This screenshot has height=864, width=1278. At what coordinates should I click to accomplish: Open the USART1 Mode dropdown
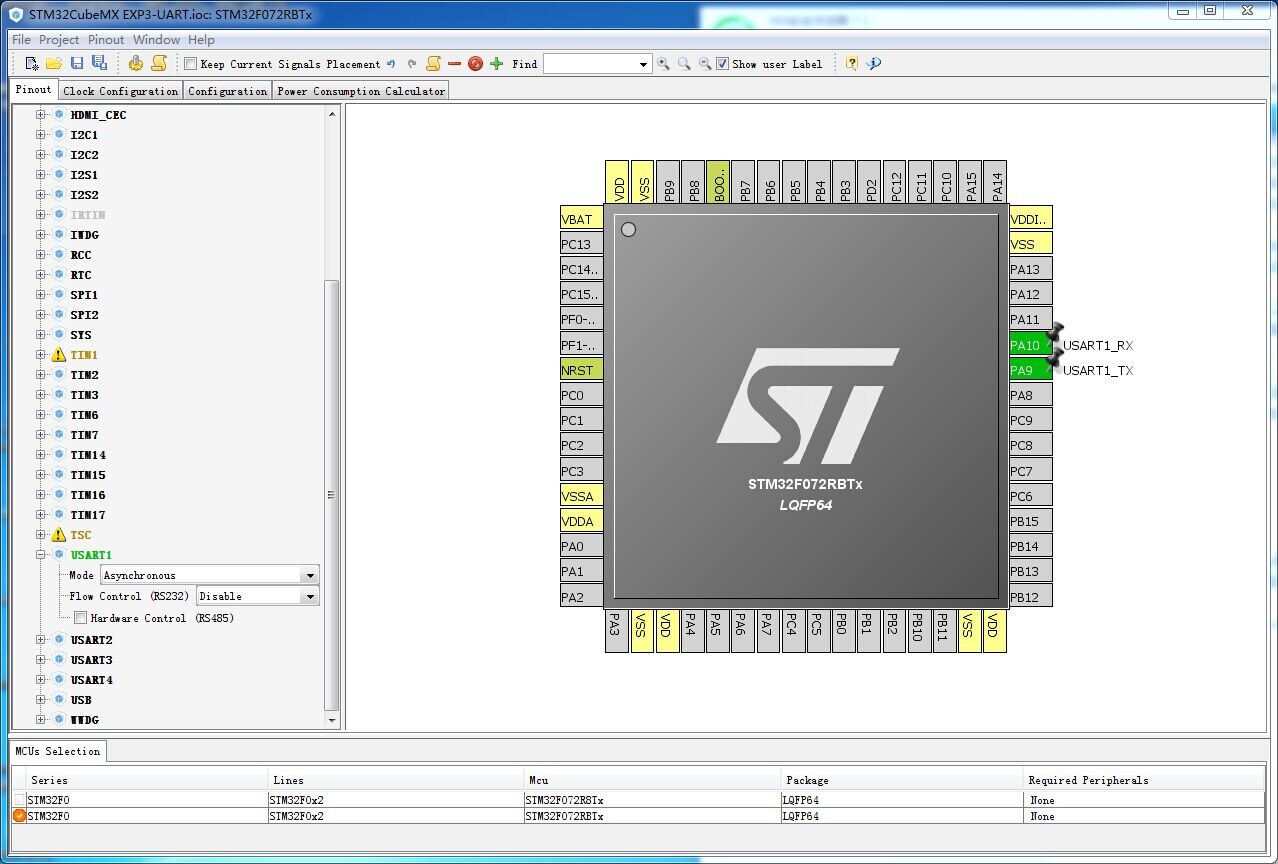pos(310,576)
